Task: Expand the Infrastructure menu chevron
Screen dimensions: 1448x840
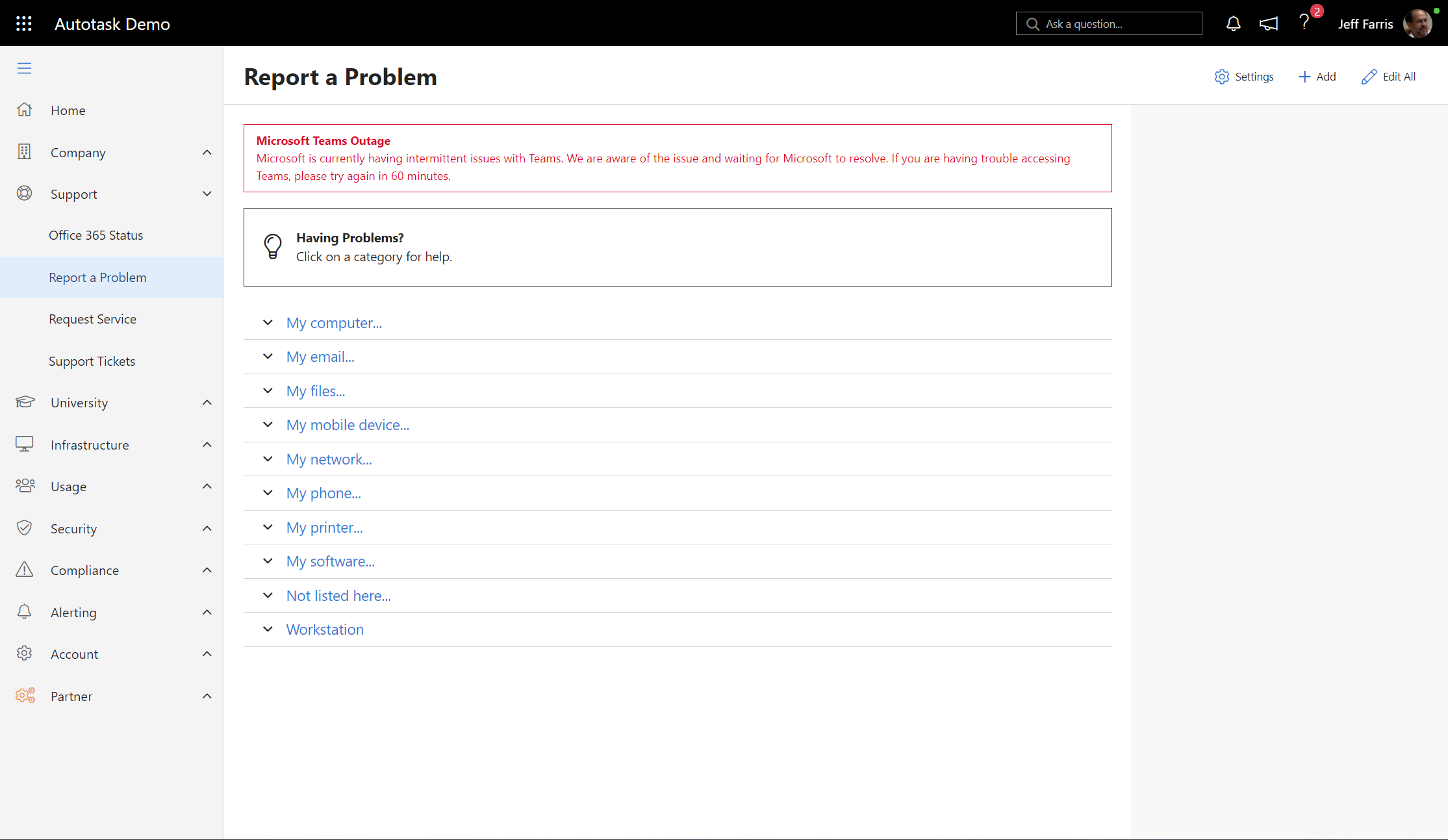Action: tap(207, 444)
